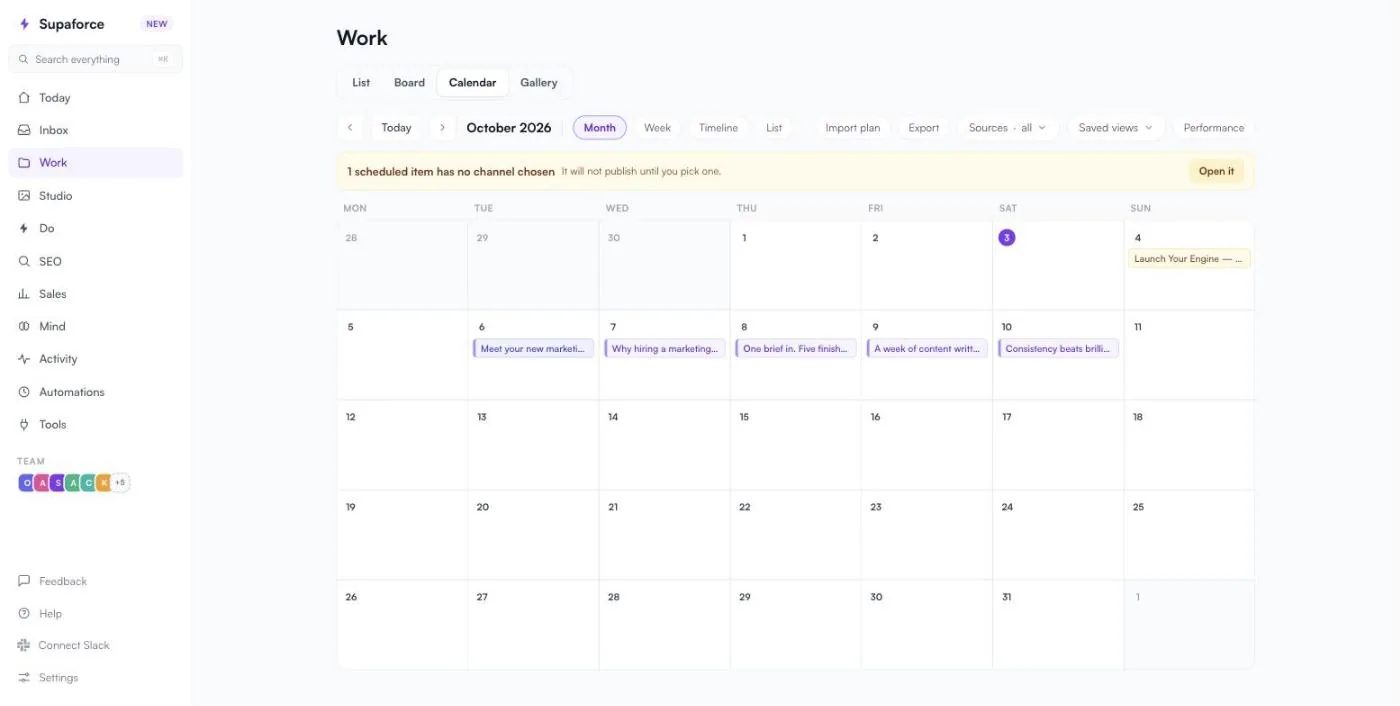Image resolution: width=1400 pixels, height=706 pixels.
Task: Click the search magnifier icon in sidebar
Action: [24, 59]
